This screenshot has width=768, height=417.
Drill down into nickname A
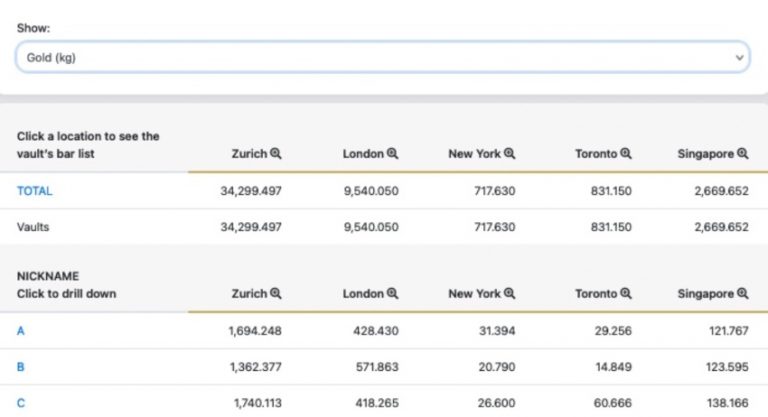click(21, 330)
